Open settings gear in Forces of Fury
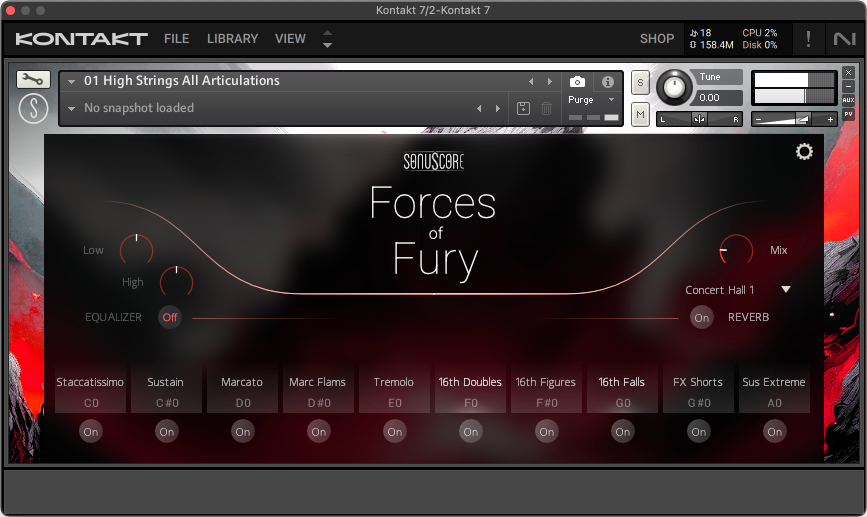Screen dimensions: 867x517 coord(804,152)
